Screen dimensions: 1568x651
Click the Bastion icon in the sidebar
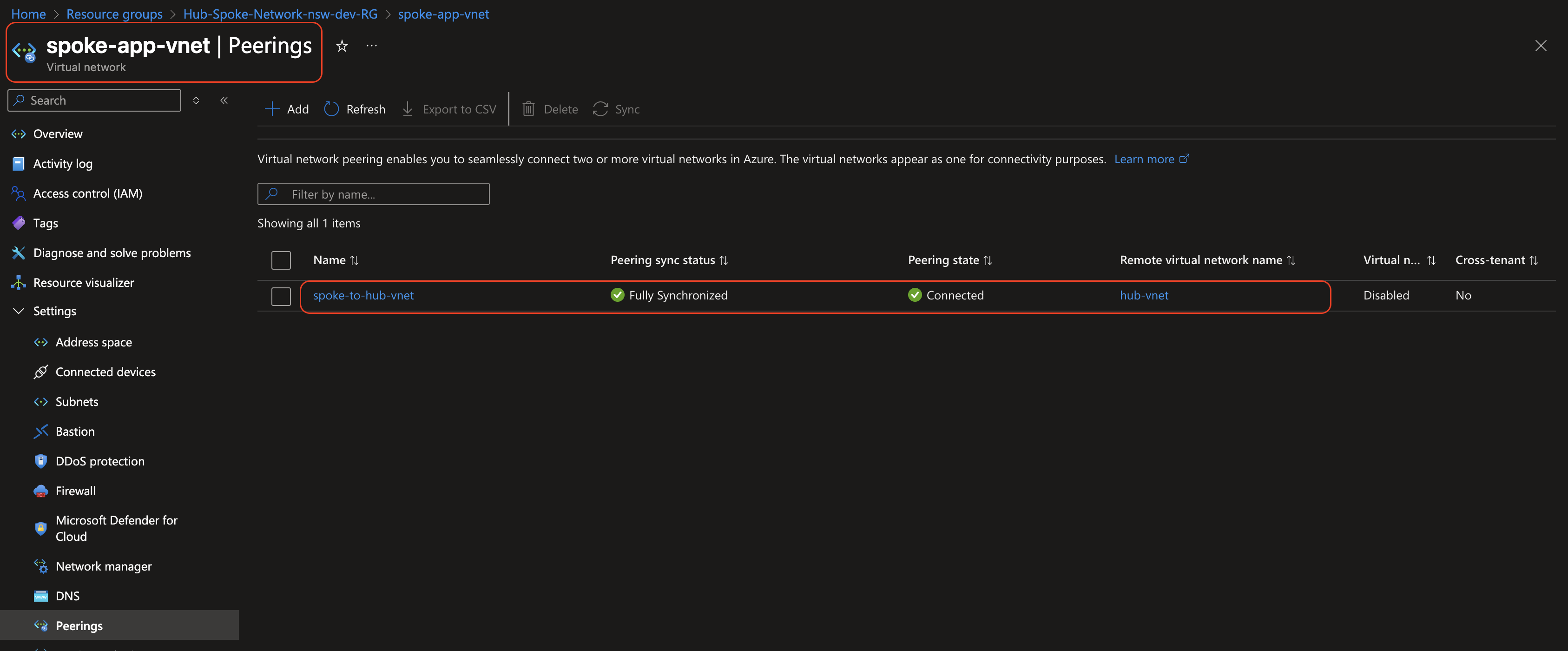click(x=41, y=431)
